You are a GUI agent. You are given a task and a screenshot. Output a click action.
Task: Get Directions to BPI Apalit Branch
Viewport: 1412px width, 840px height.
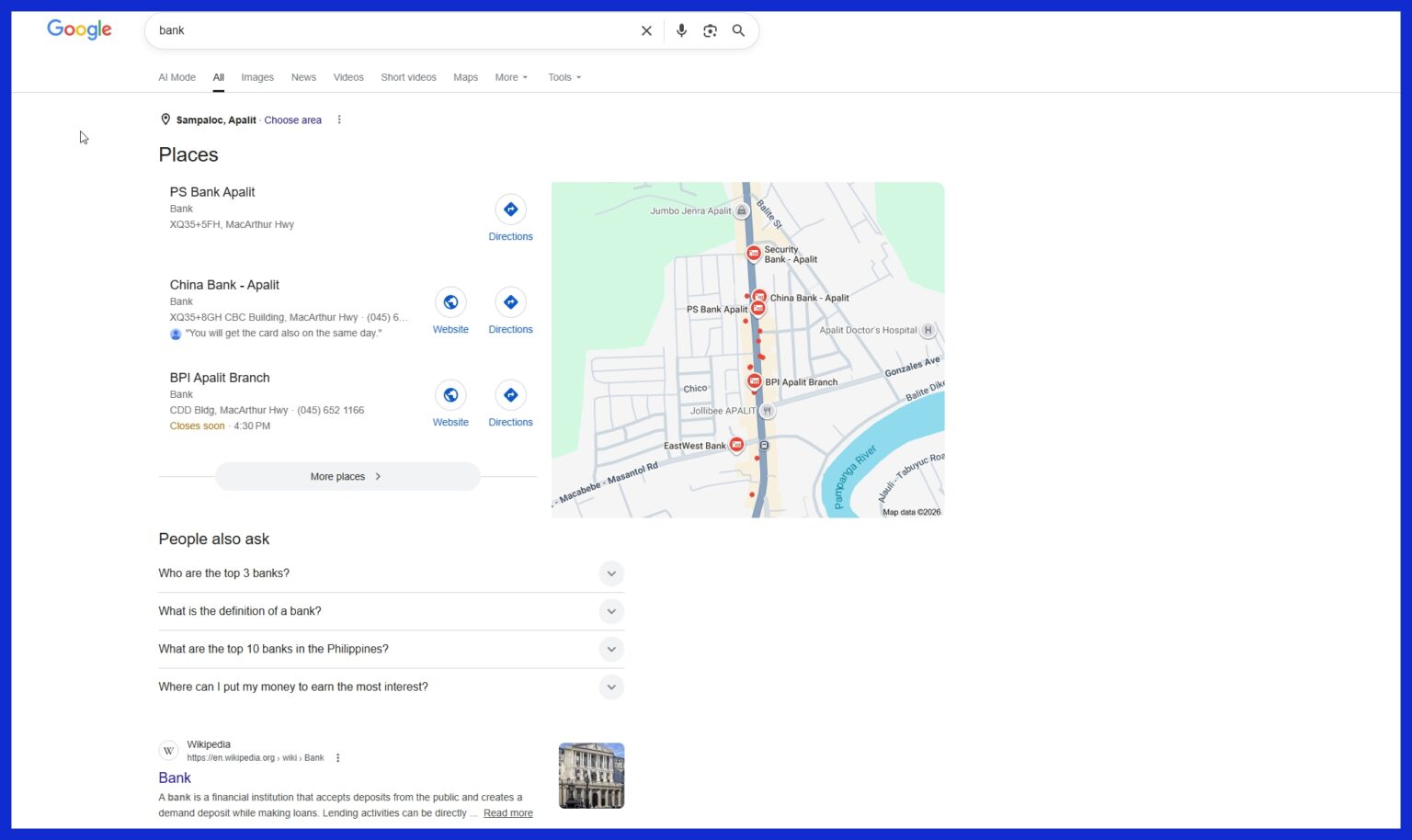[x=510, y=395]
